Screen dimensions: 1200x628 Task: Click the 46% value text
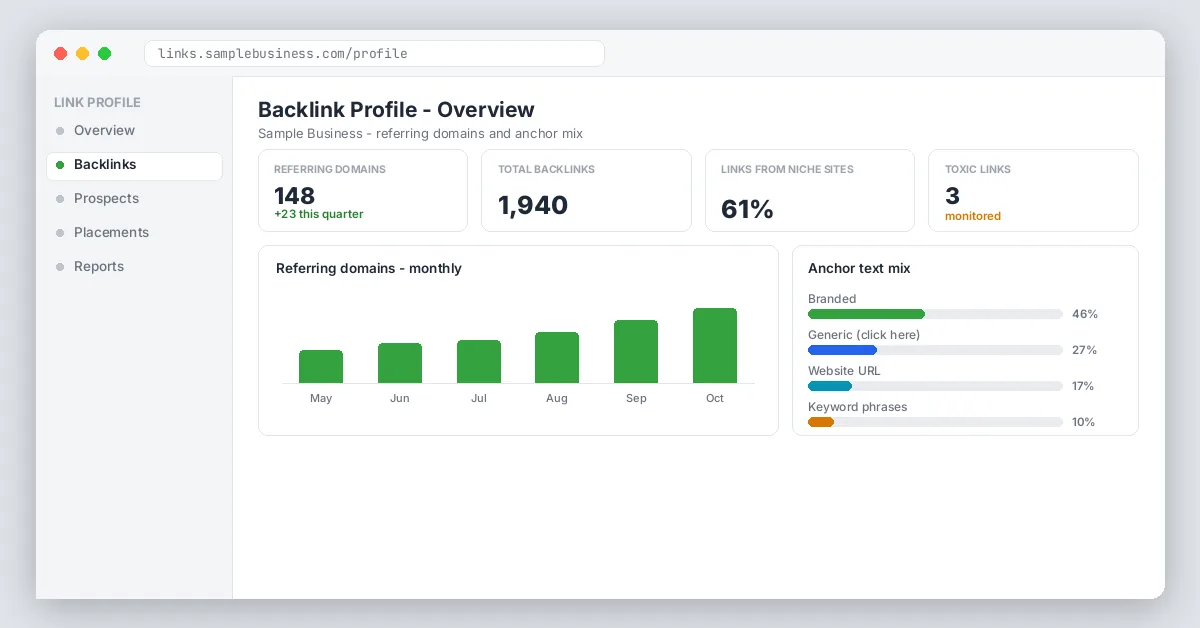pyautogui.click(x=1085, y=314)
